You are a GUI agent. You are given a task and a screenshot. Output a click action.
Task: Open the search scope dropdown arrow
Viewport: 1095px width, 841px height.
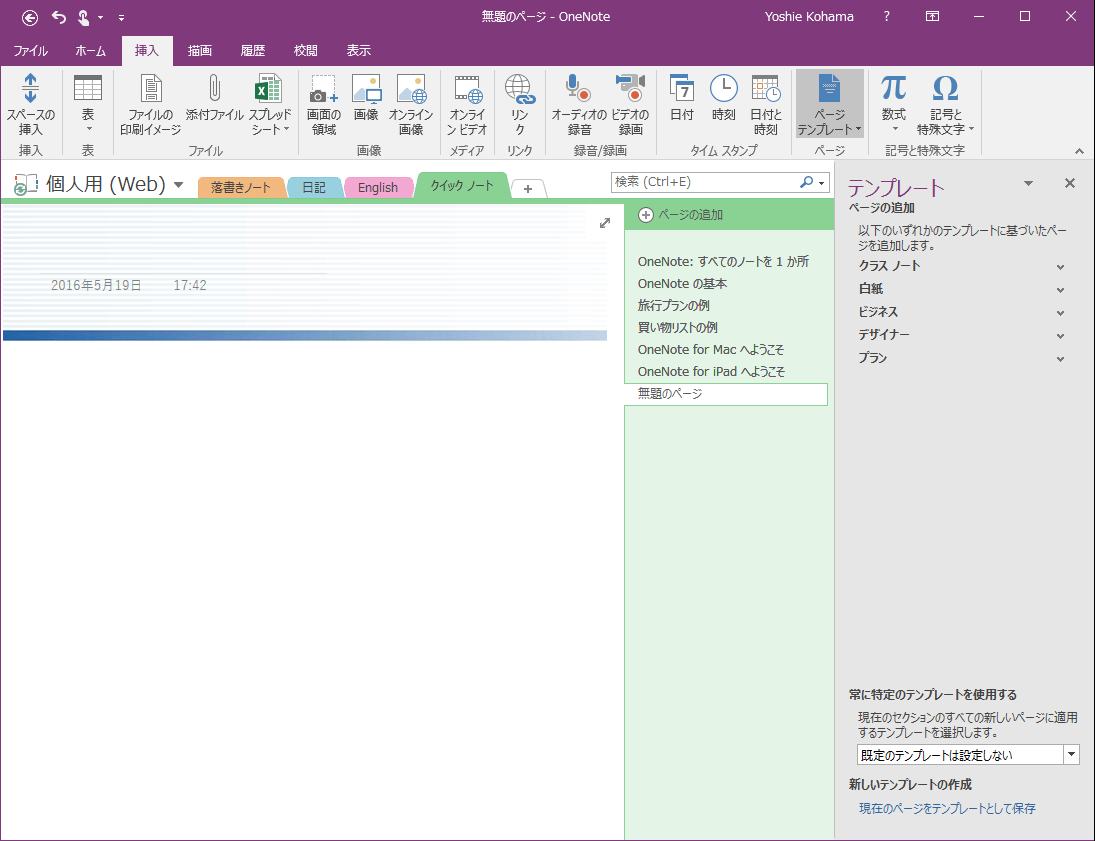[x=822, y=183]
